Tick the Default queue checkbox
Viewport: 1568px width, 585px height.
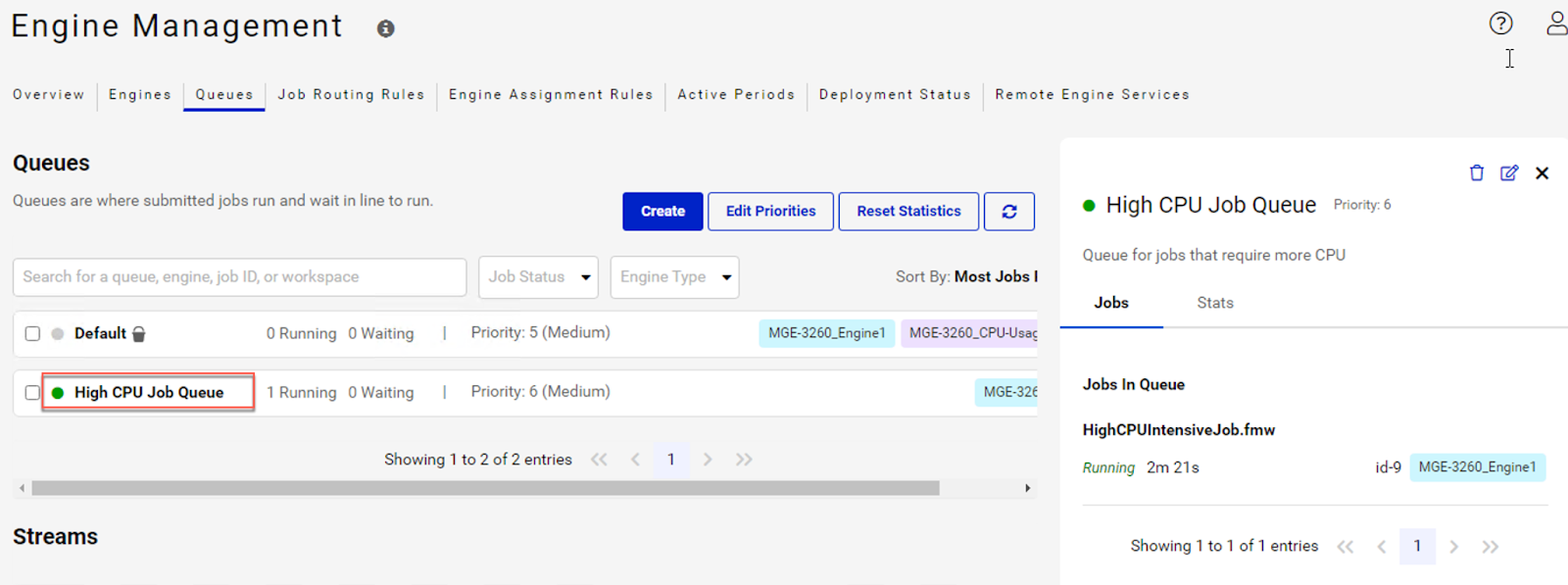pos(32,334)
